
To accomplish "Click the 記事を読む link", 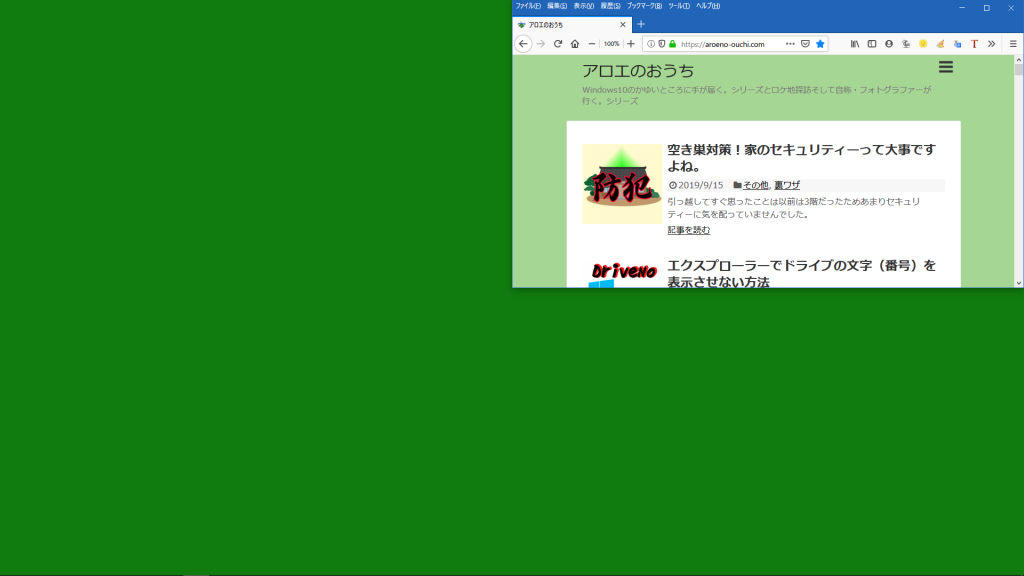I will [689, 230].
